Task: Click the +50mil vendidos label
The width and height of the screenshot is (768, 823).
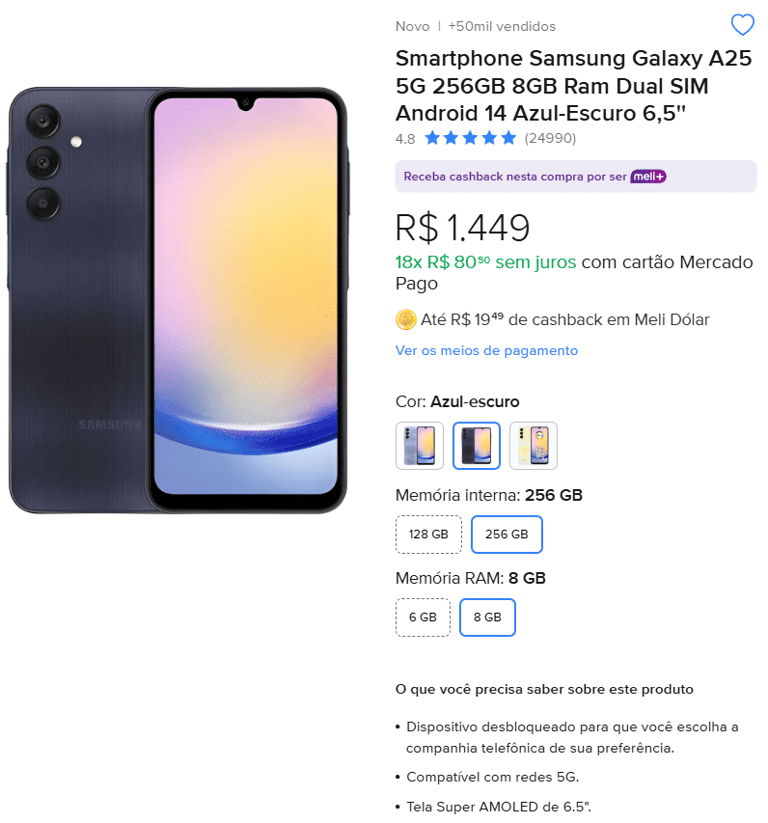Action: point(502,26)
